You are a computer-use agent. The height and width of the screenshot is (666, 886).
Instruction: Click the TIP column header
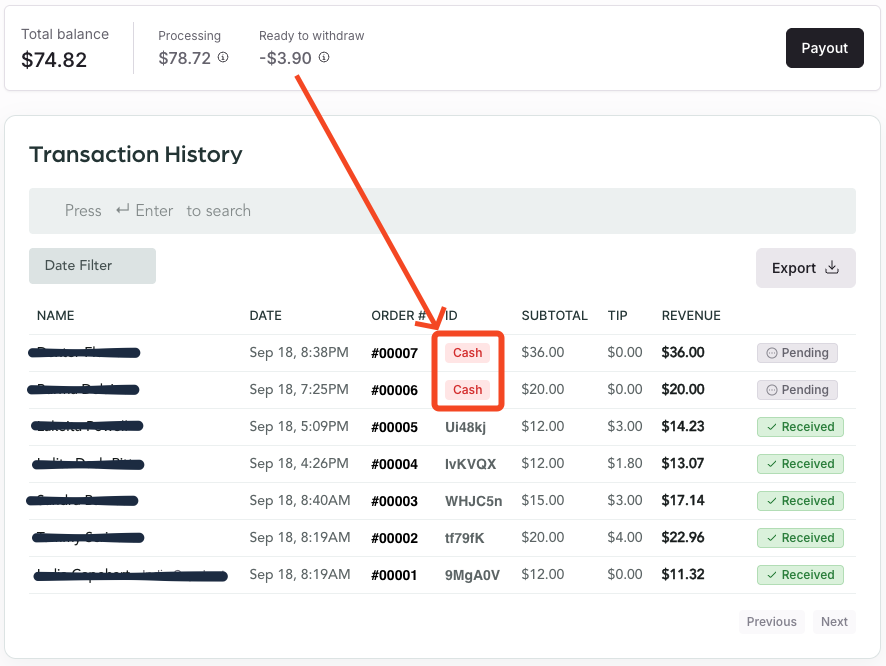click(x=618, y=316)
